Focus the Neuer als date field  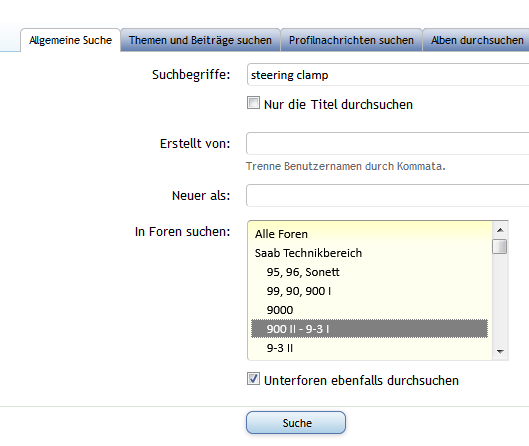tap(388, 195)
